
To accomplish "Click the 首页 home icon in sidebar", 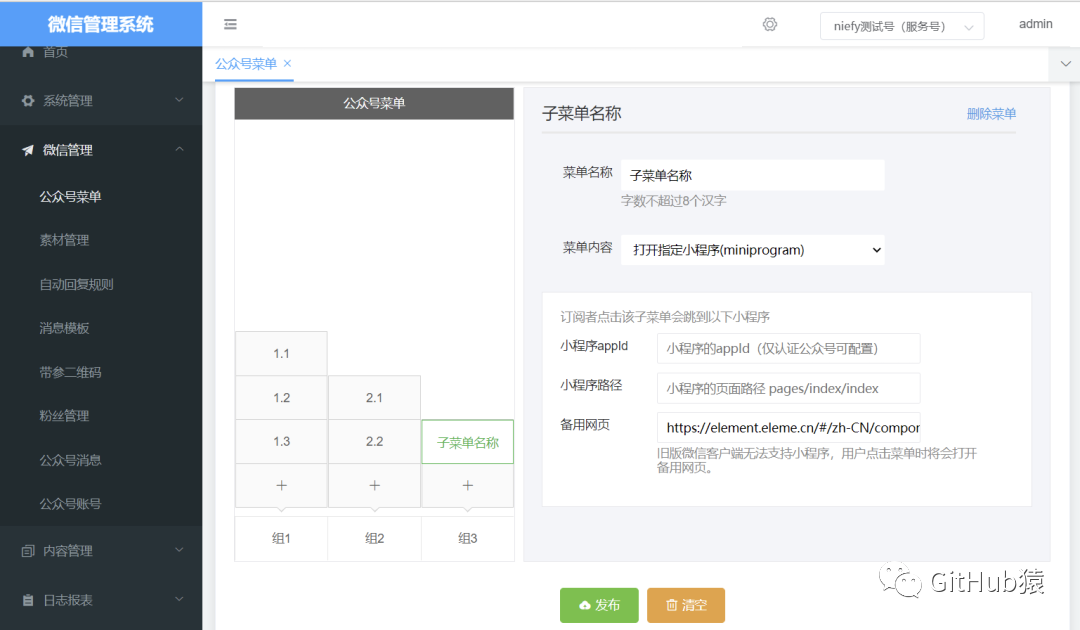I will pos(29,53).
